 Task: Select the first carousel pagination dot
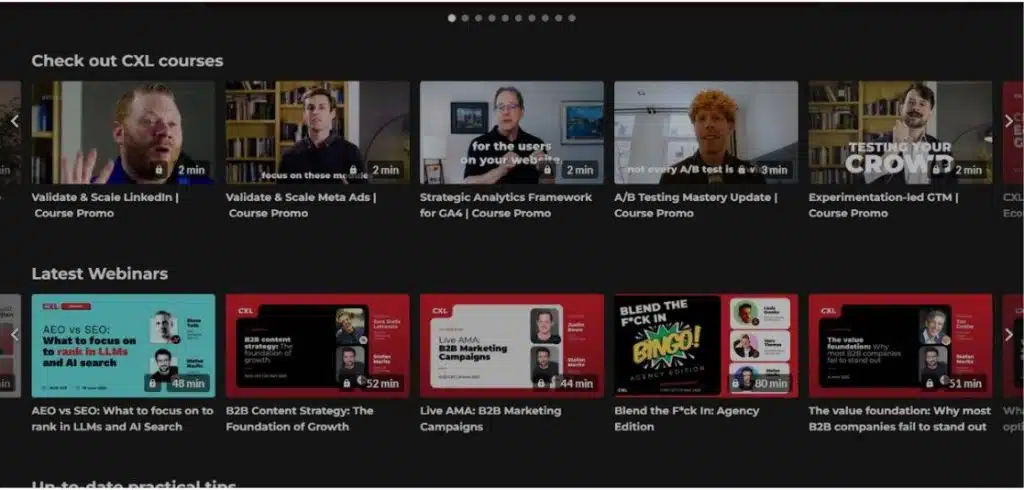coord(452,18)
